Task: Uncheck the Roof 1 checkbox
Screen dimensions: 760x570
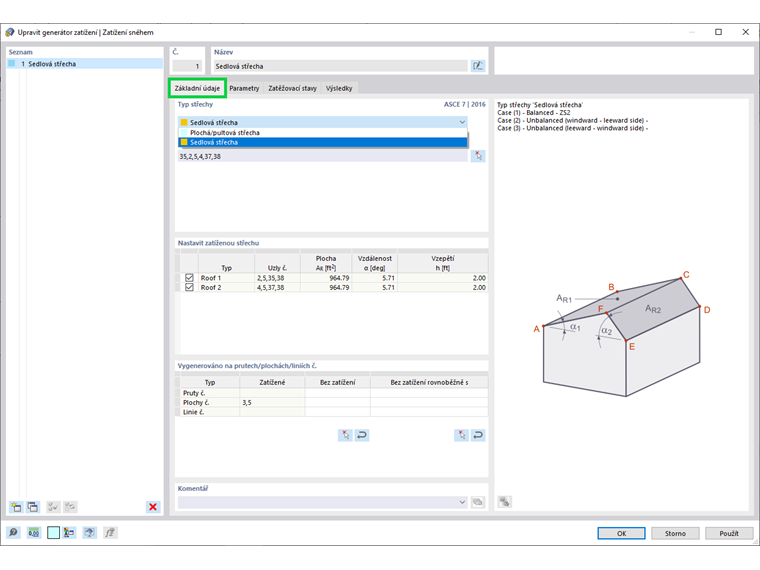Action: tap(190, 278)
